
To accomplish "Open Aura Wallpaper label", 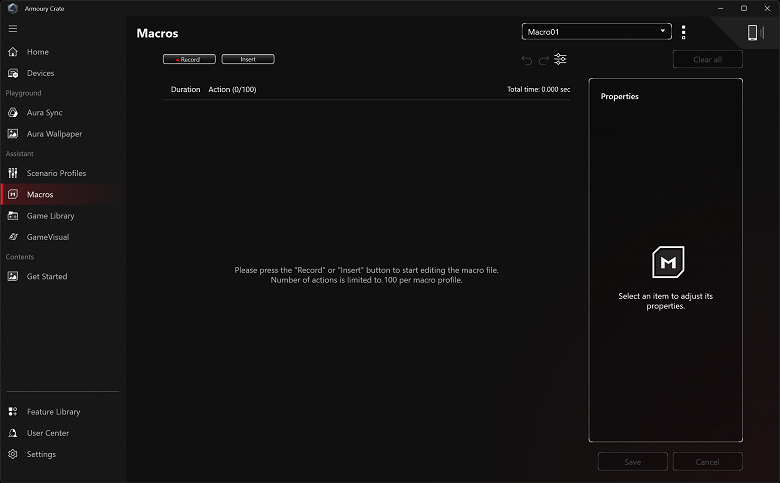I will [54, 134].
